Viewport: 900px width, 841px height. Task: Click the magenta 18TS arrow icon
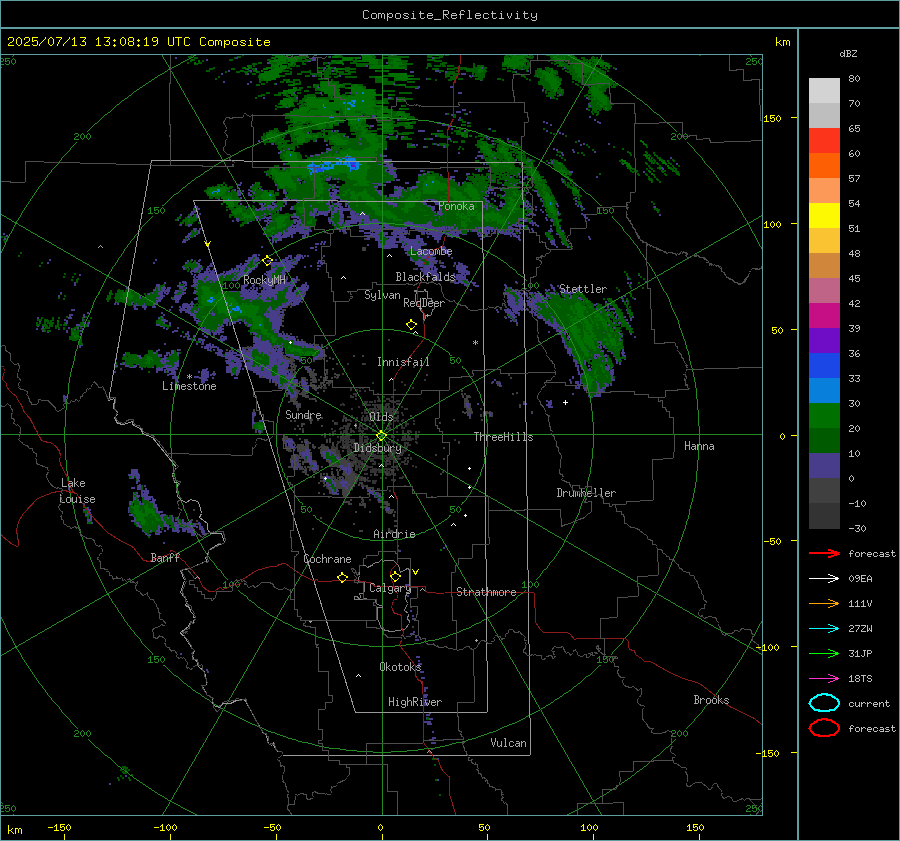(824, 679)
